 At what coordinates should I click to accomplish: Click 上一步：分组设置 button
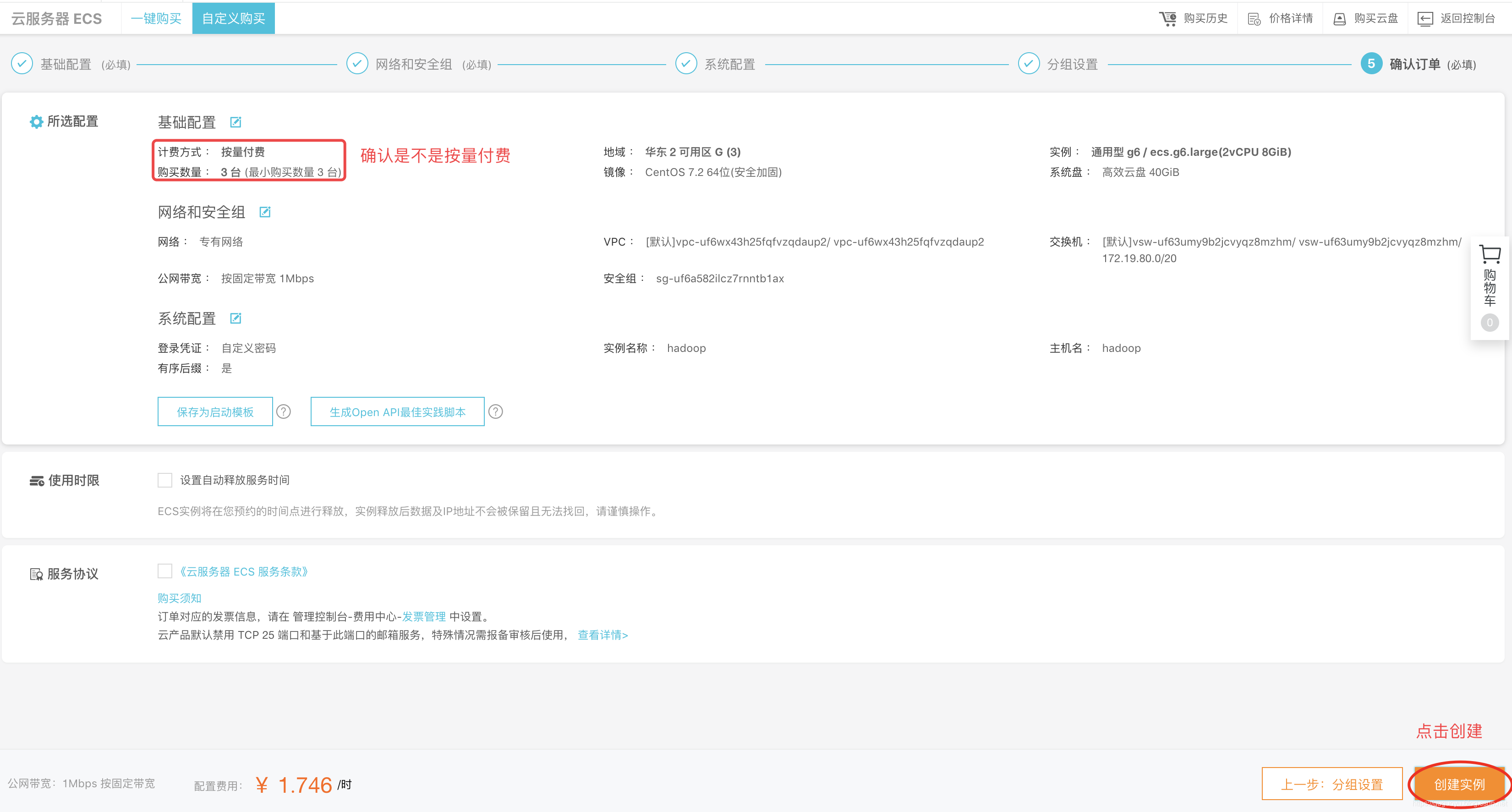[x=1332, y=784]
